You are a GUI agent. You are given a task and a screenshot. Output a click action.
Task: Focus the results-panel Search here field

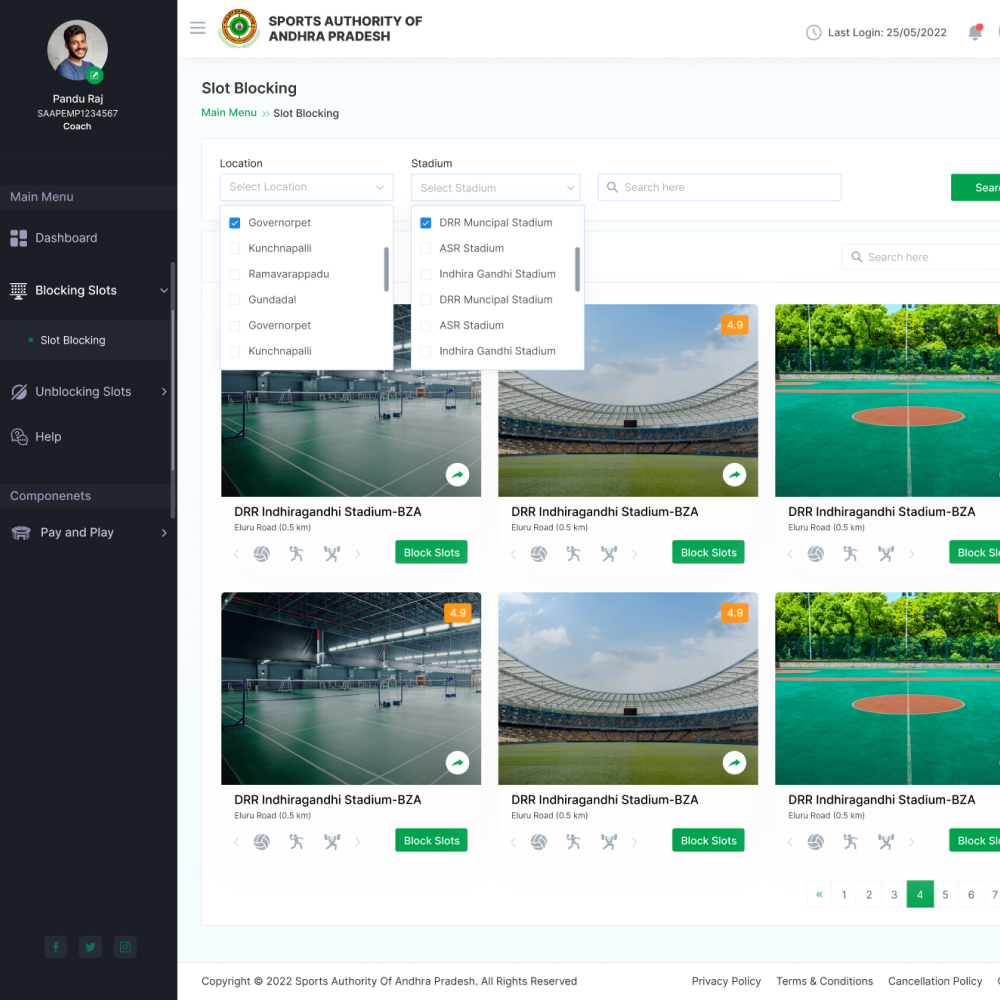coord(920,257)
